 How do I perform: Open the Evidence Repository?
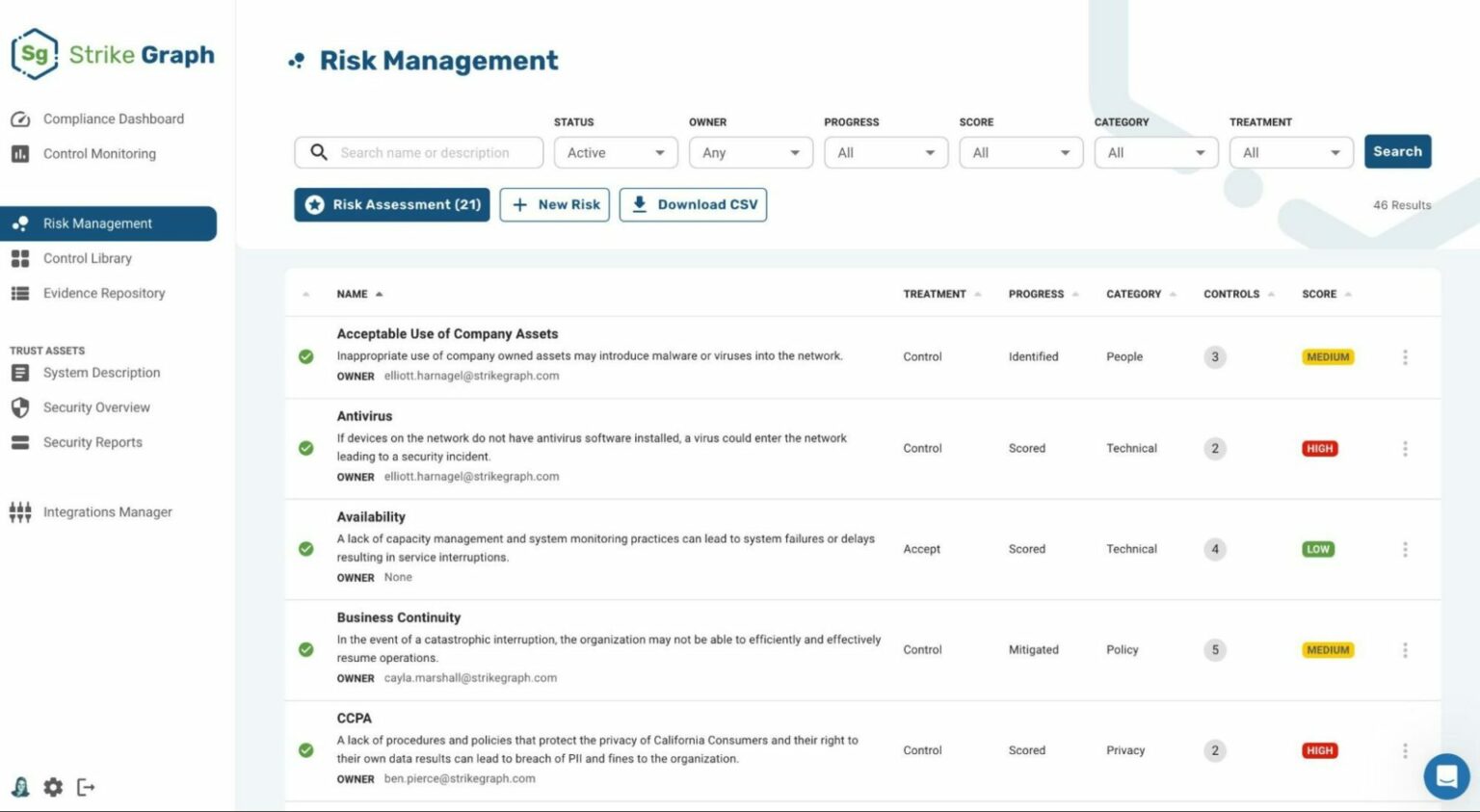103,293
